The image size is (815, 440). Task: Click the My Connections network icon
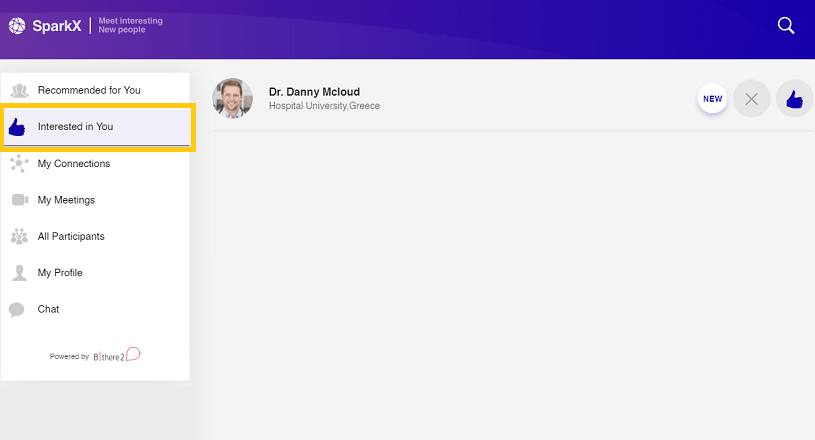(x=19, y=163)
